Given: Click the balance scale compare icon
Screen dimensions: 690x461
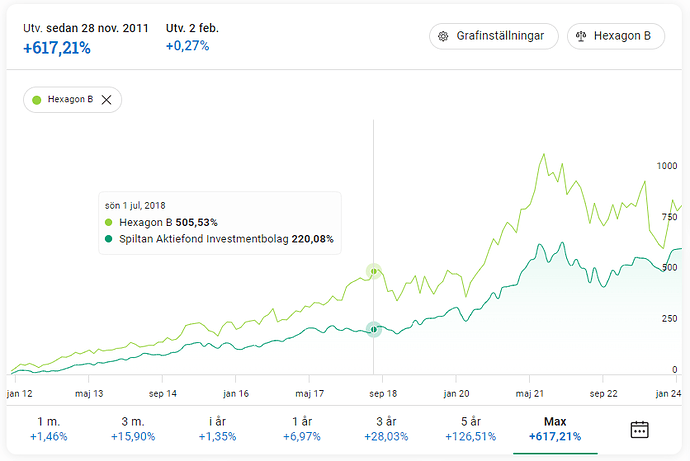Looking at the screenshot, I should [581, 36].
